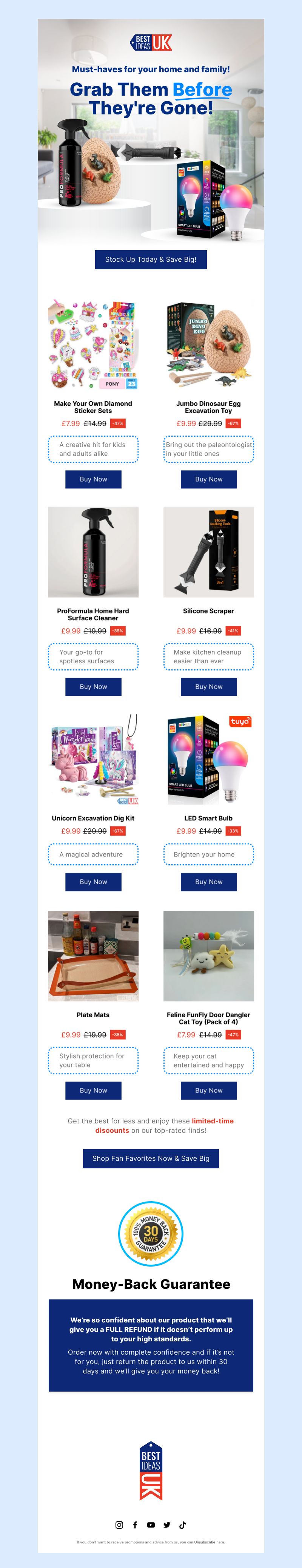Buy the Diamond Sticker Sets now
The width and height of the screenshot is (302, 1568).
coord(93,479)
